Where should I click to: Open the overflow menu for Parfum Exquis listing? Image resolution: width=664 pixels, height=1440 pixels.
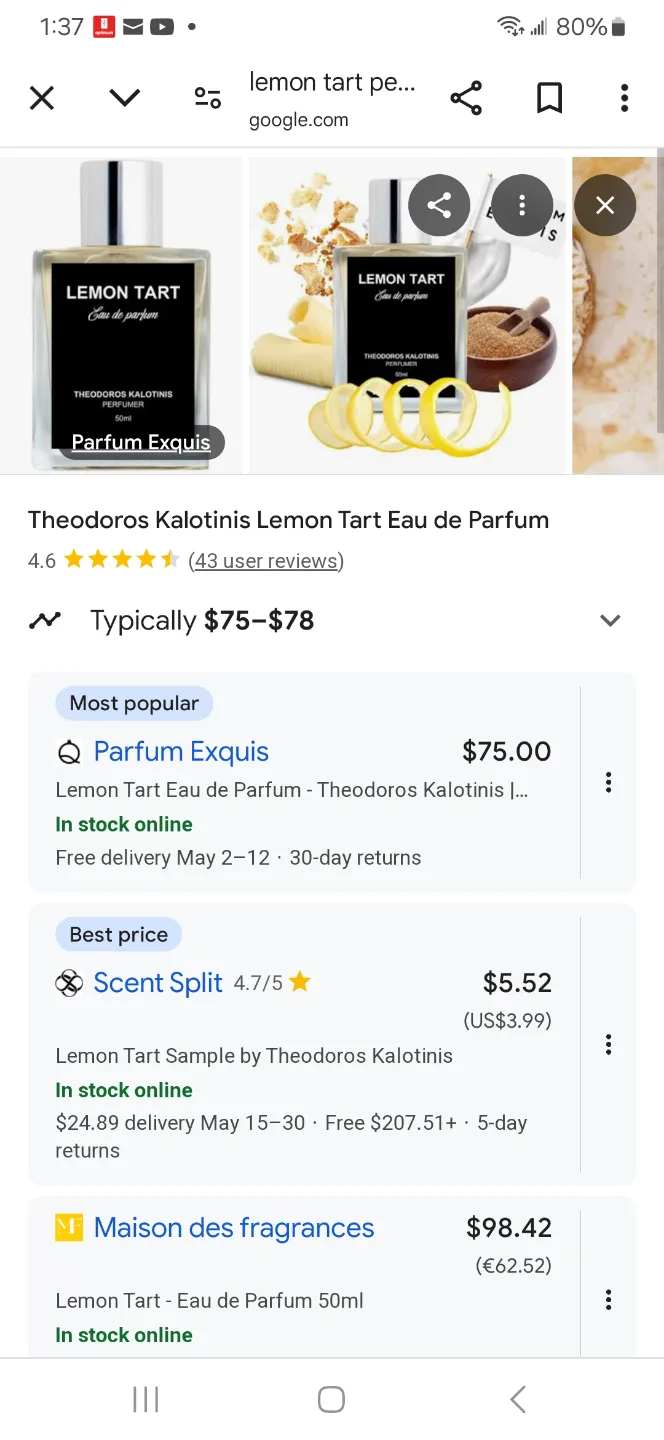coord(608,782)
